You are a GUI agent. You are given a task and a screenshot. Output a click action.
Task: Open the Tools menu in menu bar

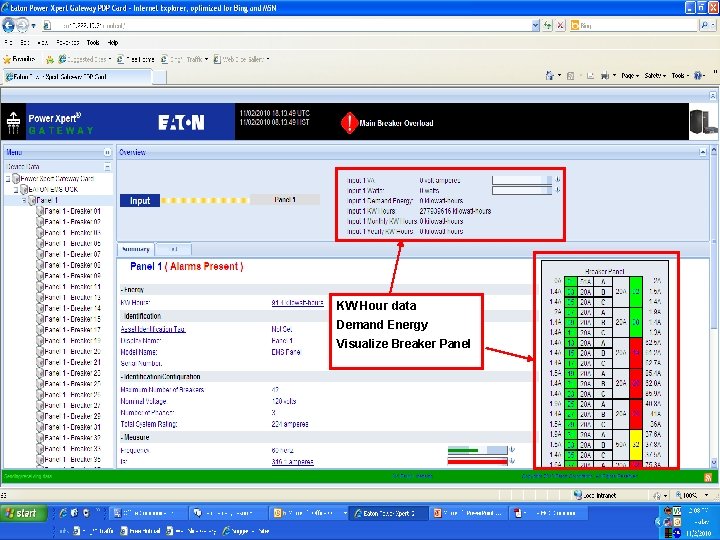pyautogui.click(x=93, y=43)
